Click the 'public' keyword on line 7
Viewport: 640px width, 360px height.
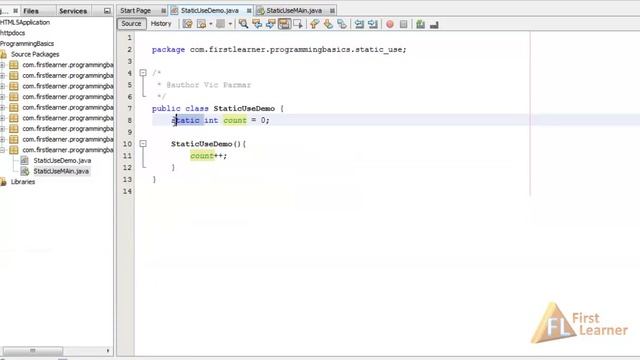click(166, 108)
